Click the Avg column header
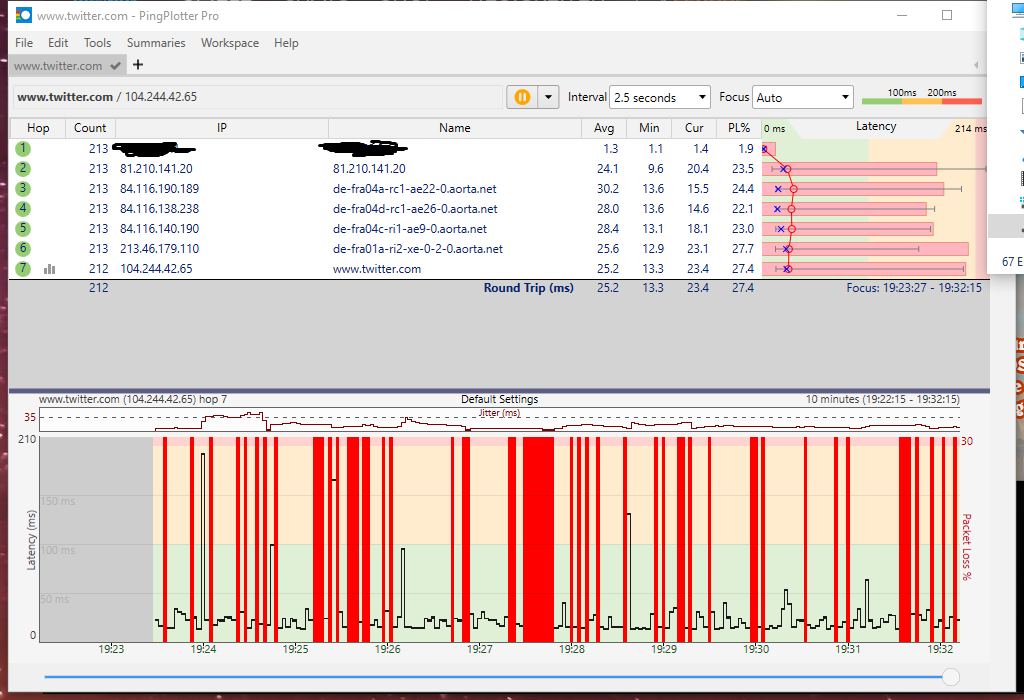Viewport: 1024px width, 700px height. pyautogui.click(x=604, y=128)
